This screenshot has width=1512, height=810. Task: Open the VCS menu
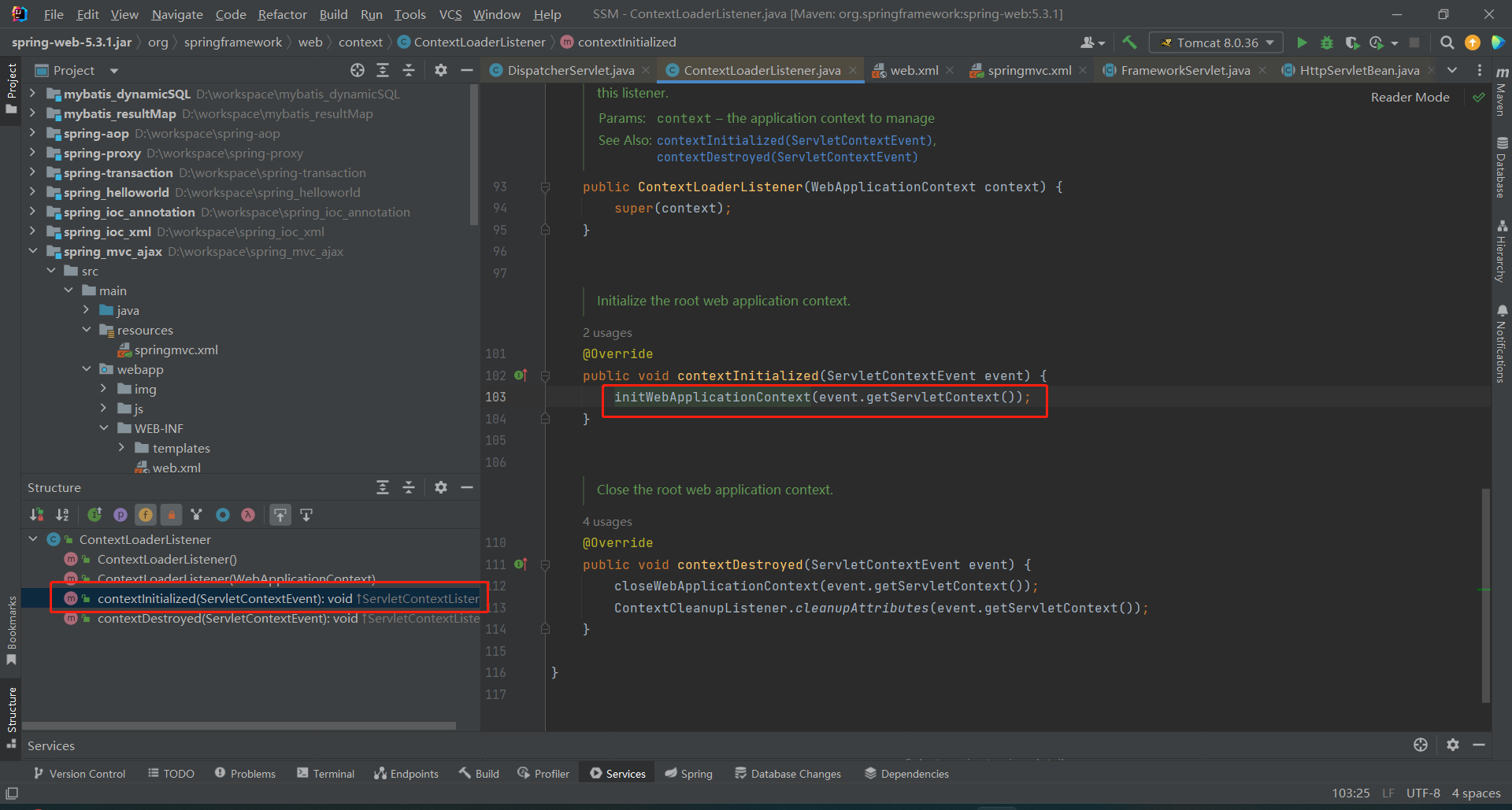tap(450, 14)
